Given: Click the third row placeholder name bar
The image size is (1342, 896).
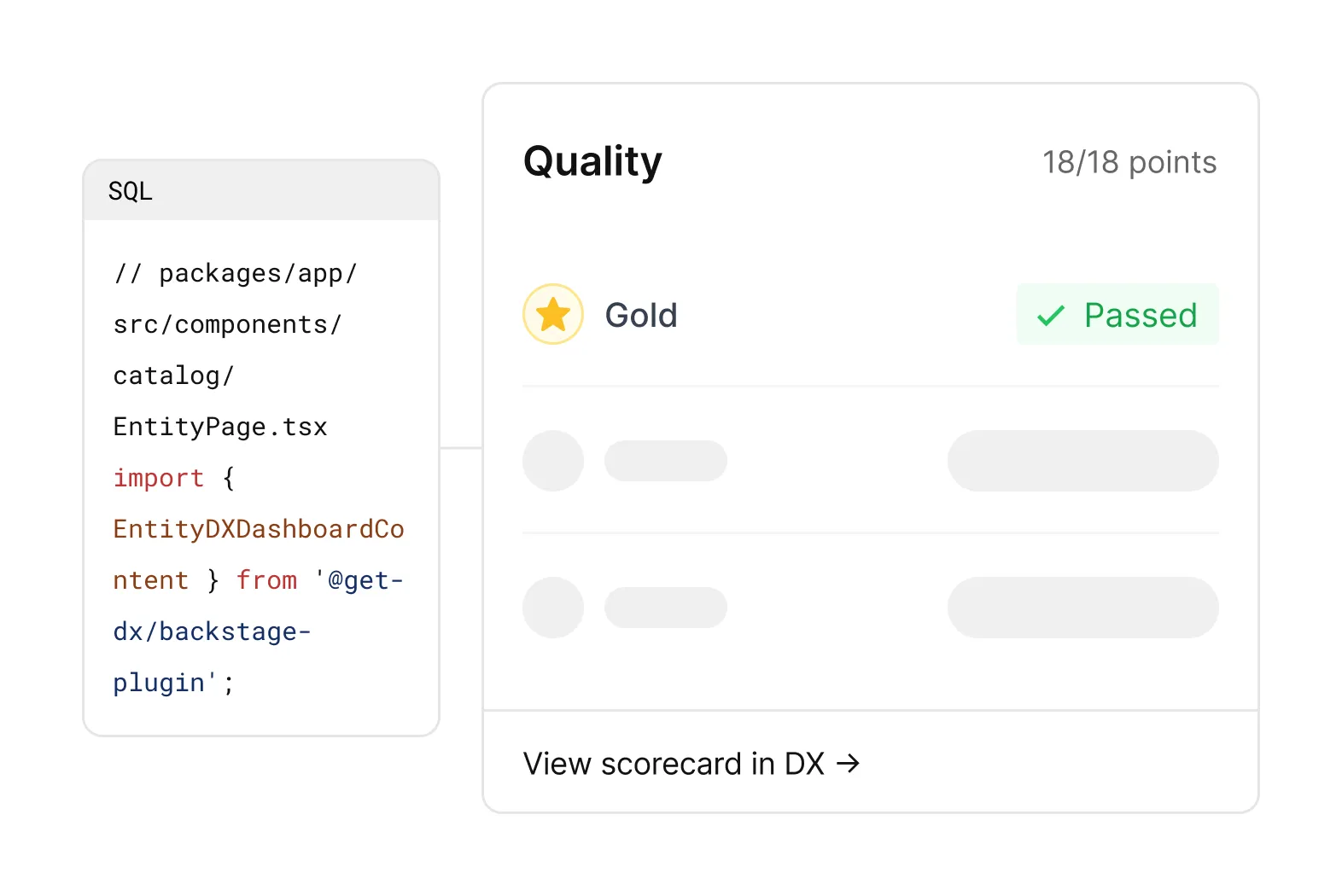Looking at the screenshot, I should (666, 608).
